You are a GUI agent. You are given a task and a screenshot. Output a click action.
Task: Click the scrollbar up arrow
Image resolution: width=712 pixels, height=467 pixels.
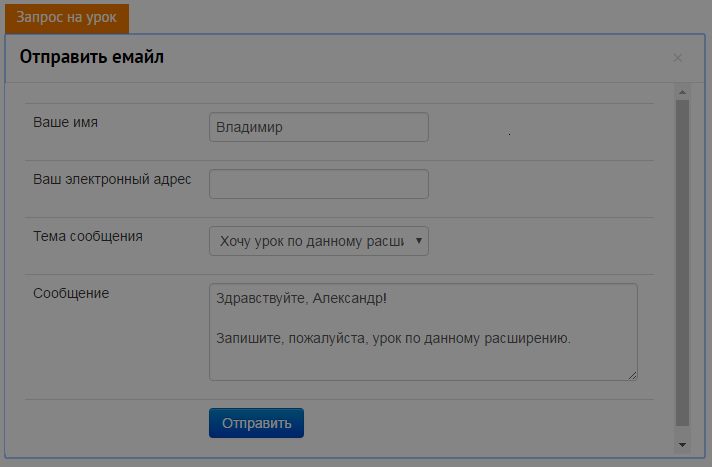(x=682, y=92)
